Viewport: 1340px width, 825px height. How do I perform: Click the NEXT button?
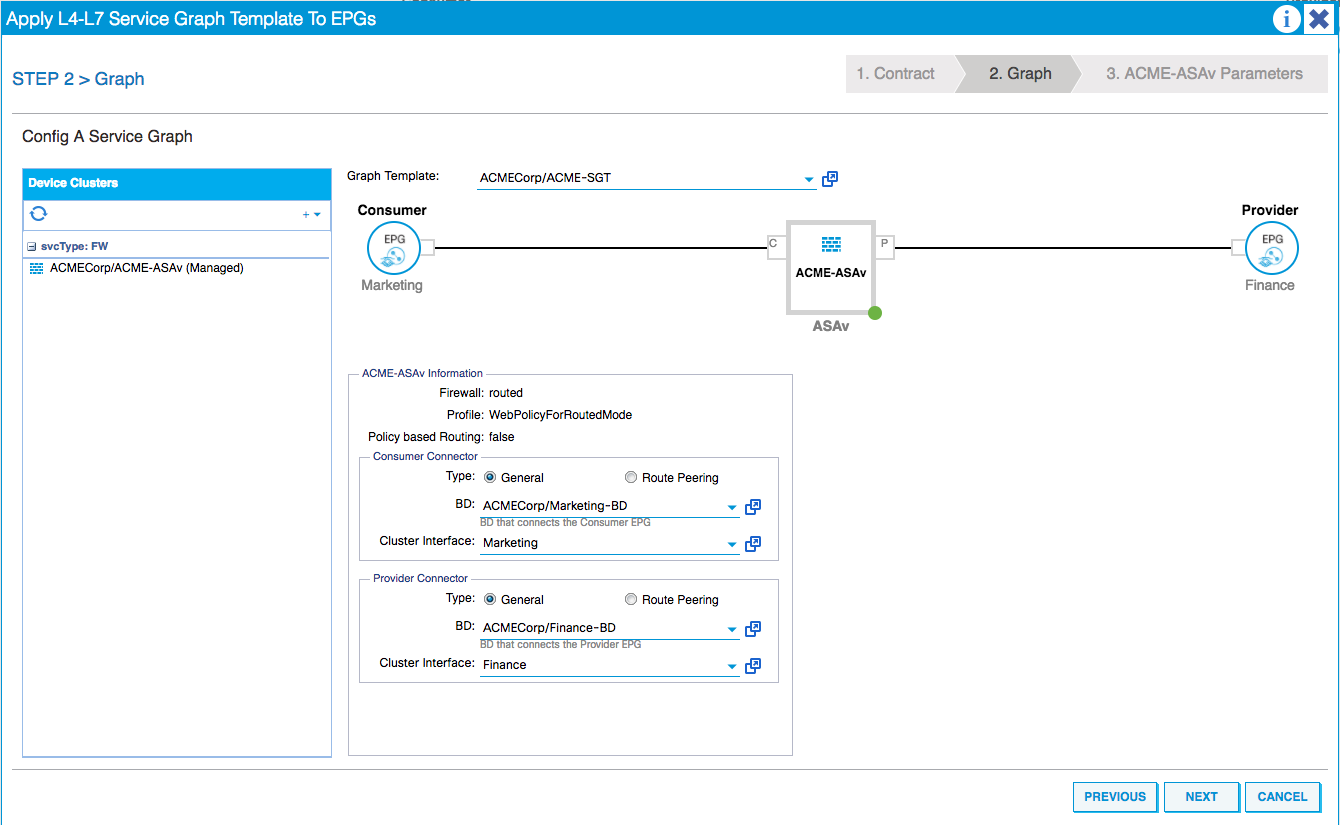[x=1201, y=797]
